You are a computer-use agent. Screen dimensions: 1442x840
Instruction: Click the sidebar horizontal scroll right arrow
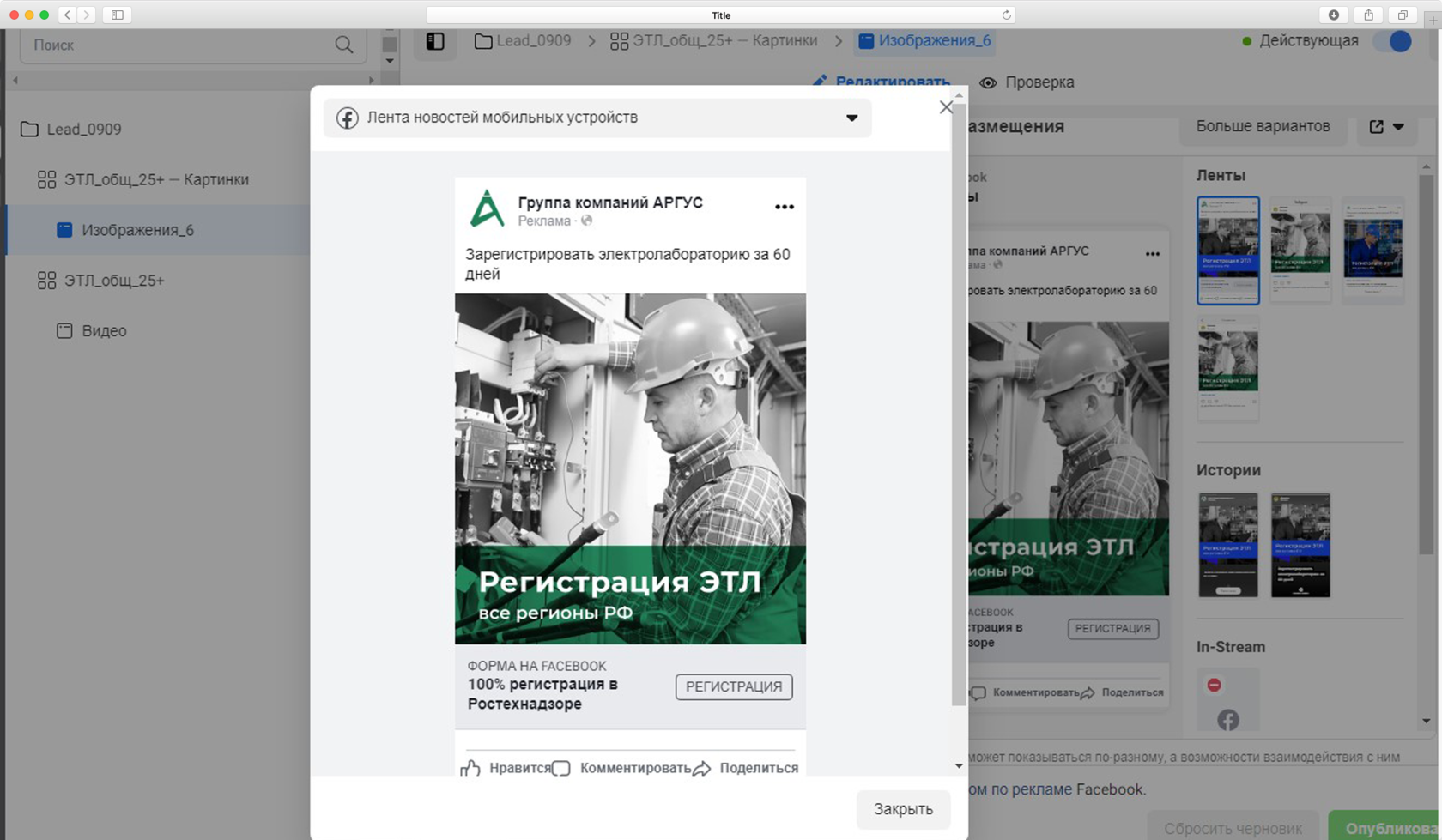(371, 80)
